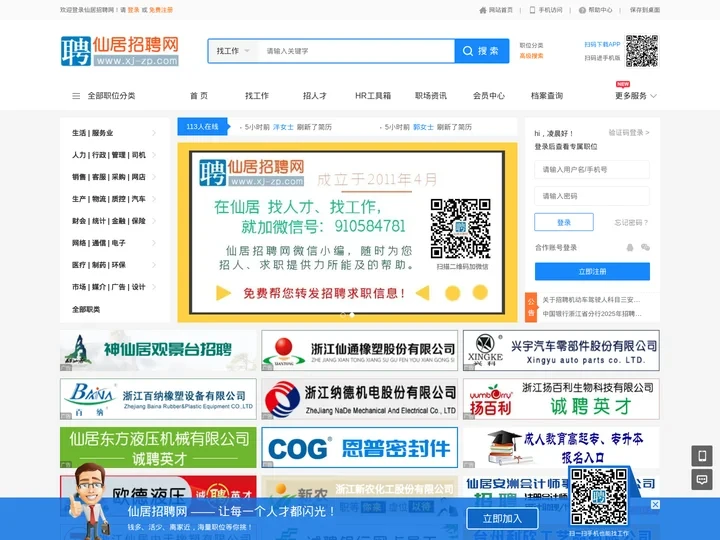Click the floating mobile phone icon
The height and width of the screenshot is (540, 720).
[702, 456]
